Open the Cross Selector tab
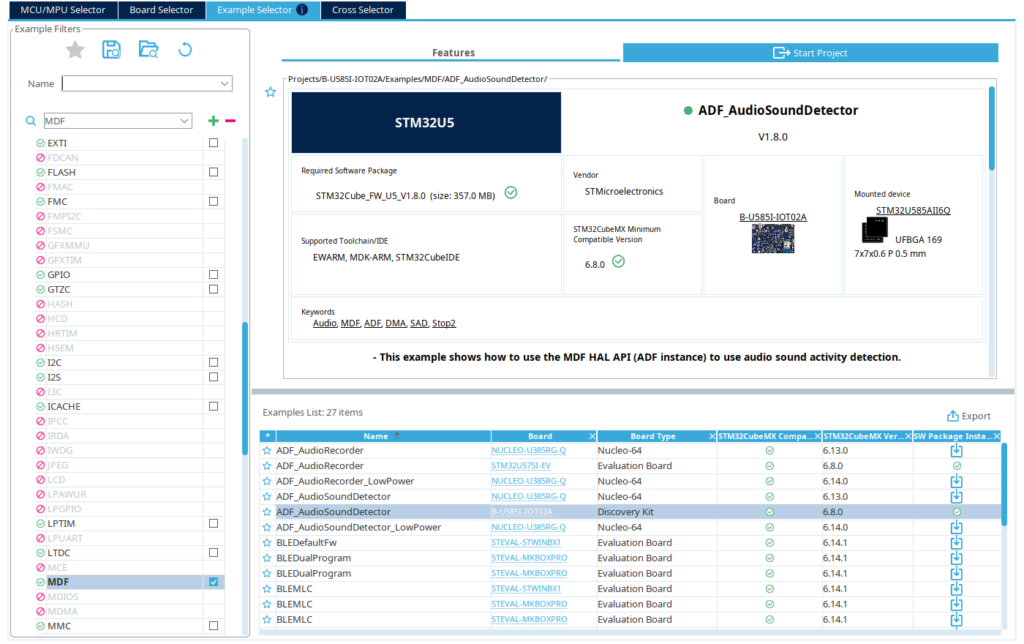The height and width of the screenshot is (644, 1024). tap(363, 10)
